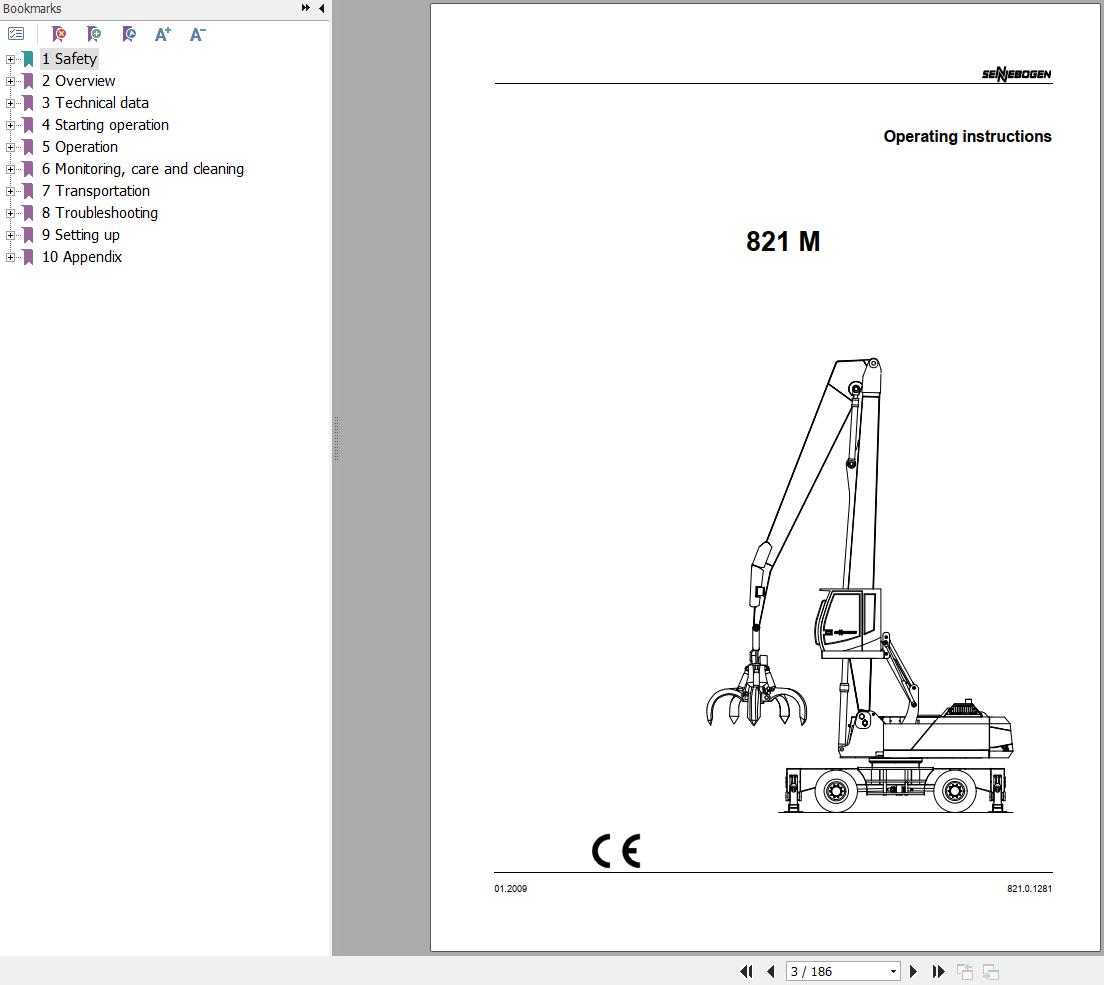The height and width of the screenshot is (985, 1104).
Task: Click the 01.2009 date in the page footer
Action: coord(510,889)
